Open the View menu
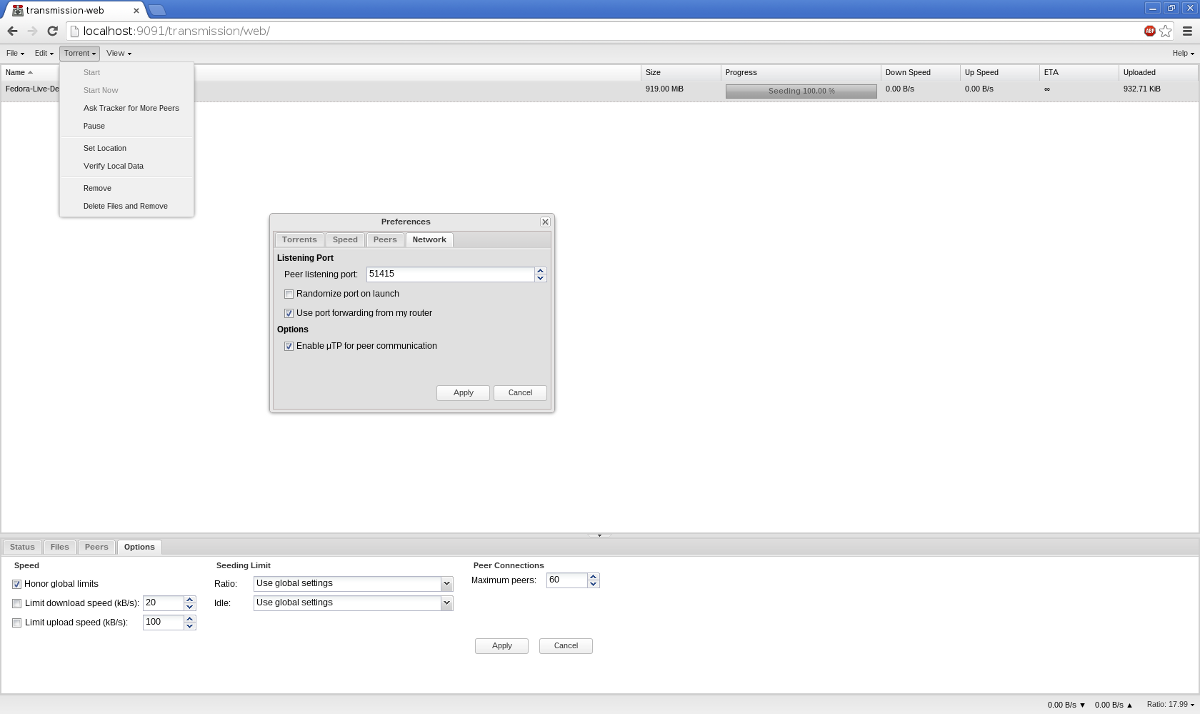The image size is (1200, 714). coord(118,53)
